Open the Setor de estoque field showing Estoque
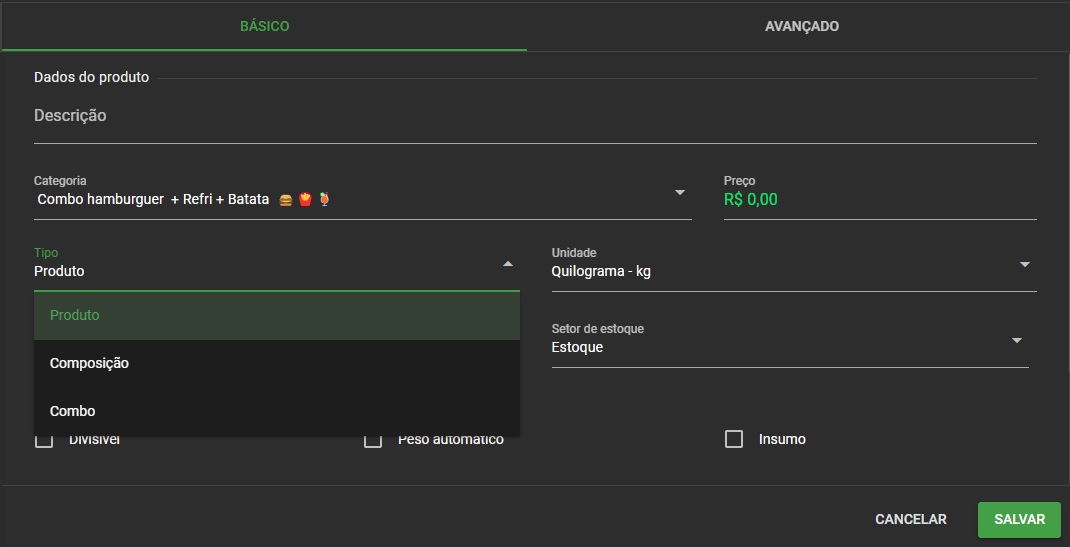Image resolution: width=1070 pixels, height=547 pixels. click(x=780, y=347)
